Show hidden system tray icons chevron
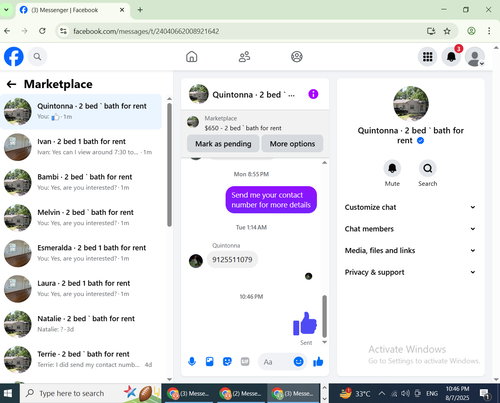The height and width of the screenshot is (403, 500). 382,394
